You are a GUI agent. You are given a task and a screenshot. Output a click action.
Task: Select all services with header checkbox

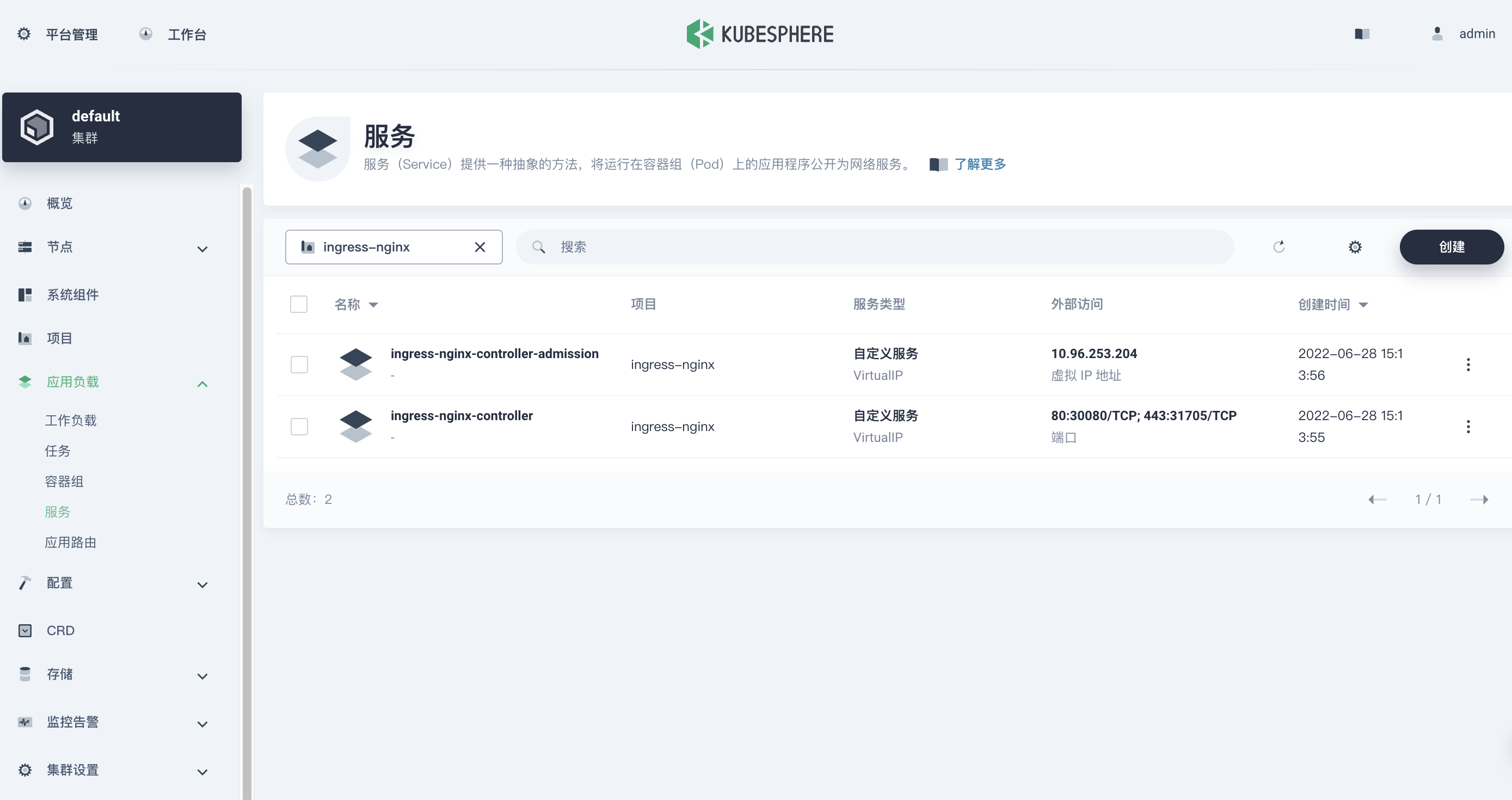(x=299, y=304)
